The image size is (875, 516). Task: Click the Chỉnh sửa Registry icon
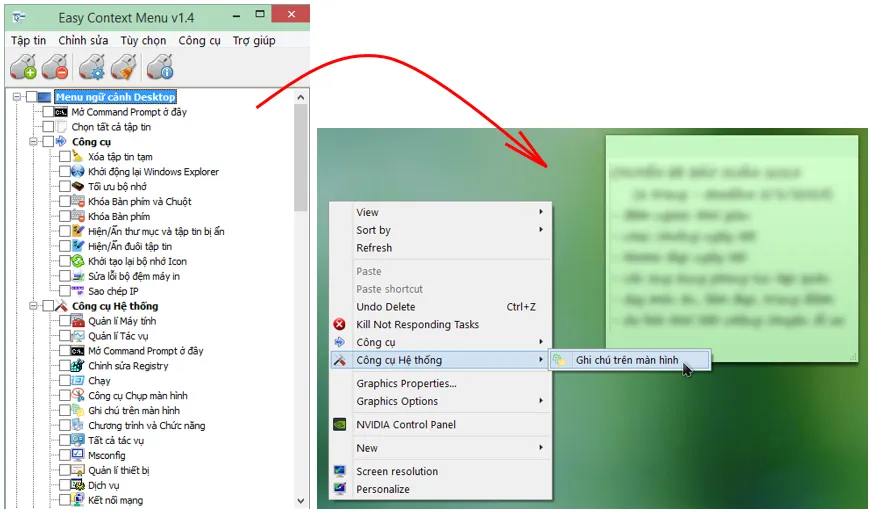click(x=78, y=366)
